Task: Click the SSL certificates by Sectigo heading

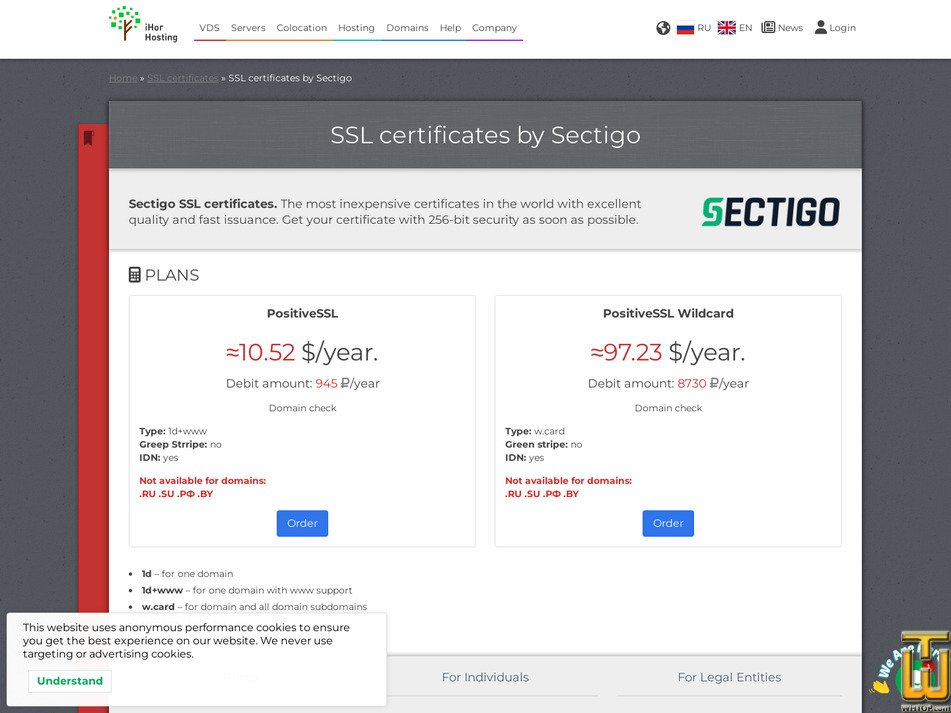Action: (485, 135)
